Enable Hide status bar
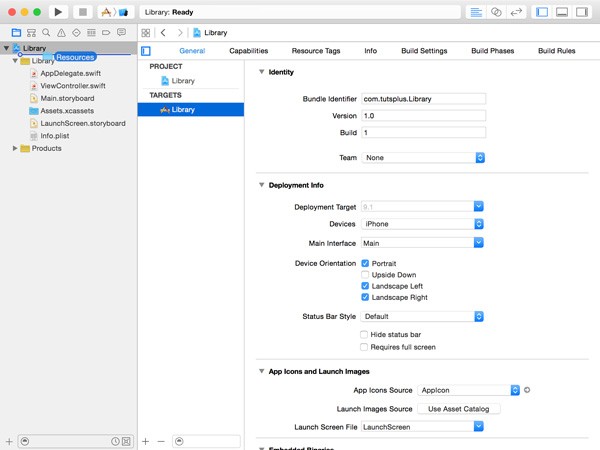The width and height of the screenshot is (600, 450). click(364, 334)
